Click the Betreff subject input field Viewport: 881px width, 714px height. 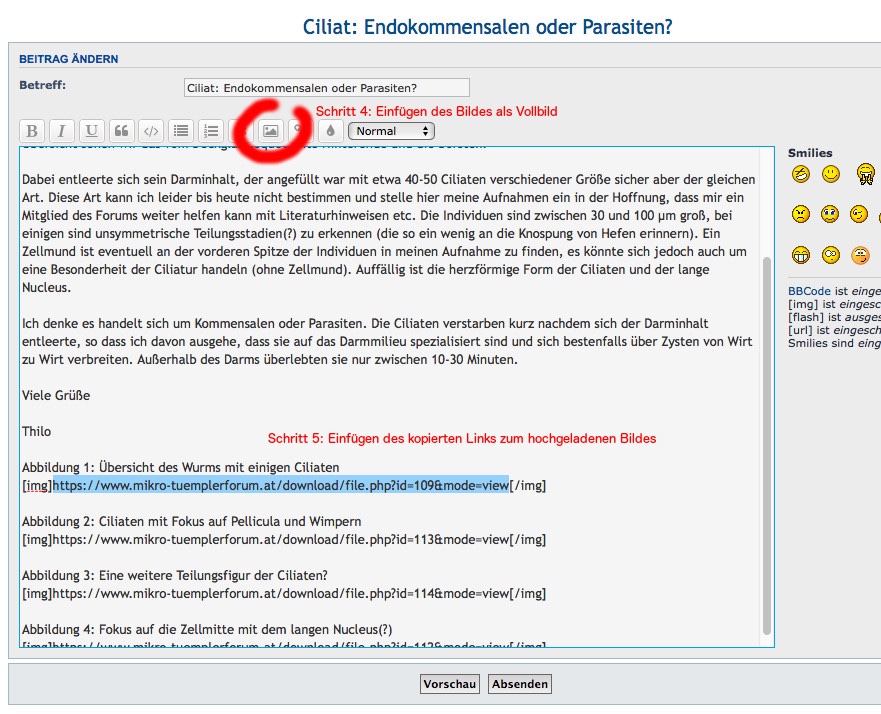pyautogui.click(x=326, y=88)
